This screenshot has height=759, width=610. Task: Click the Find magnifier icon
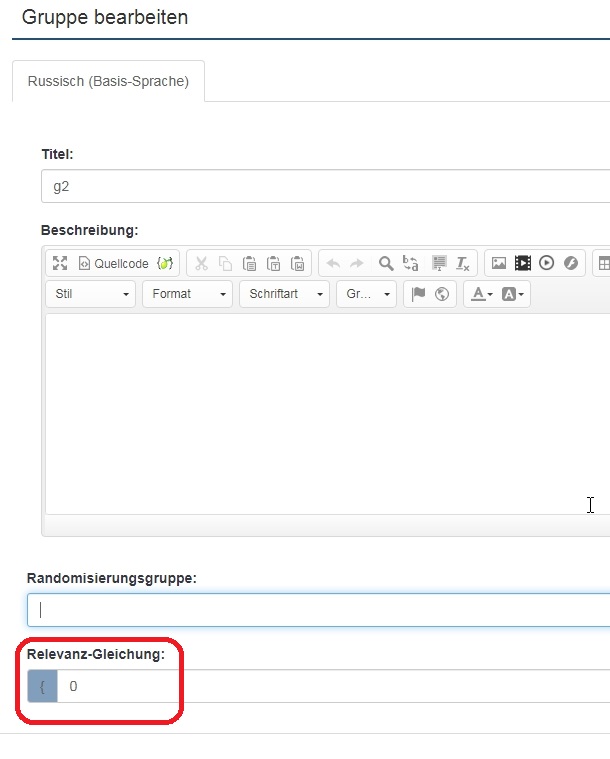pyautogui.click(x=386, y=264)
